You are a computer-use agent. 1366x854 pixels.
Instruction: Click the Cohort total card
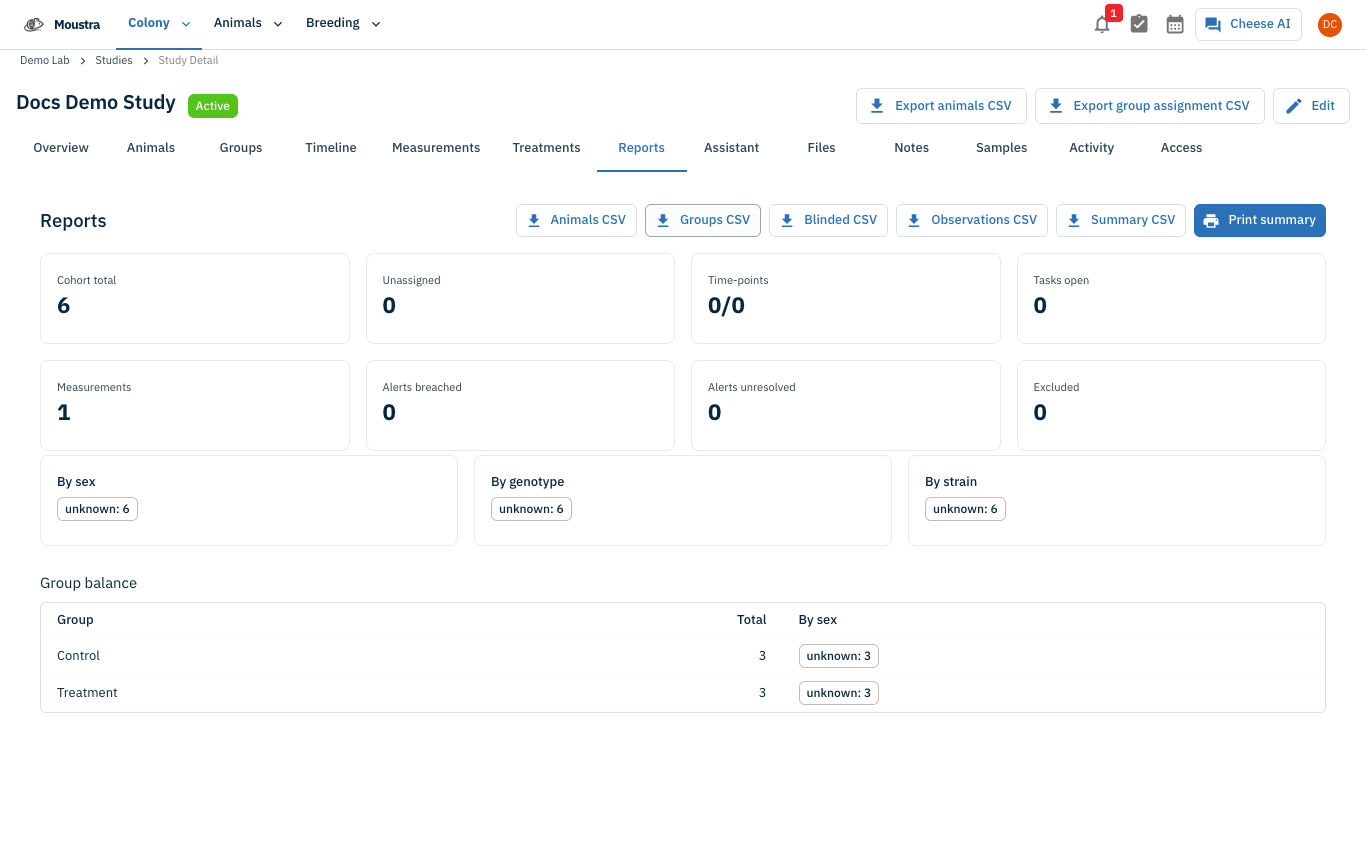[195, 298]
